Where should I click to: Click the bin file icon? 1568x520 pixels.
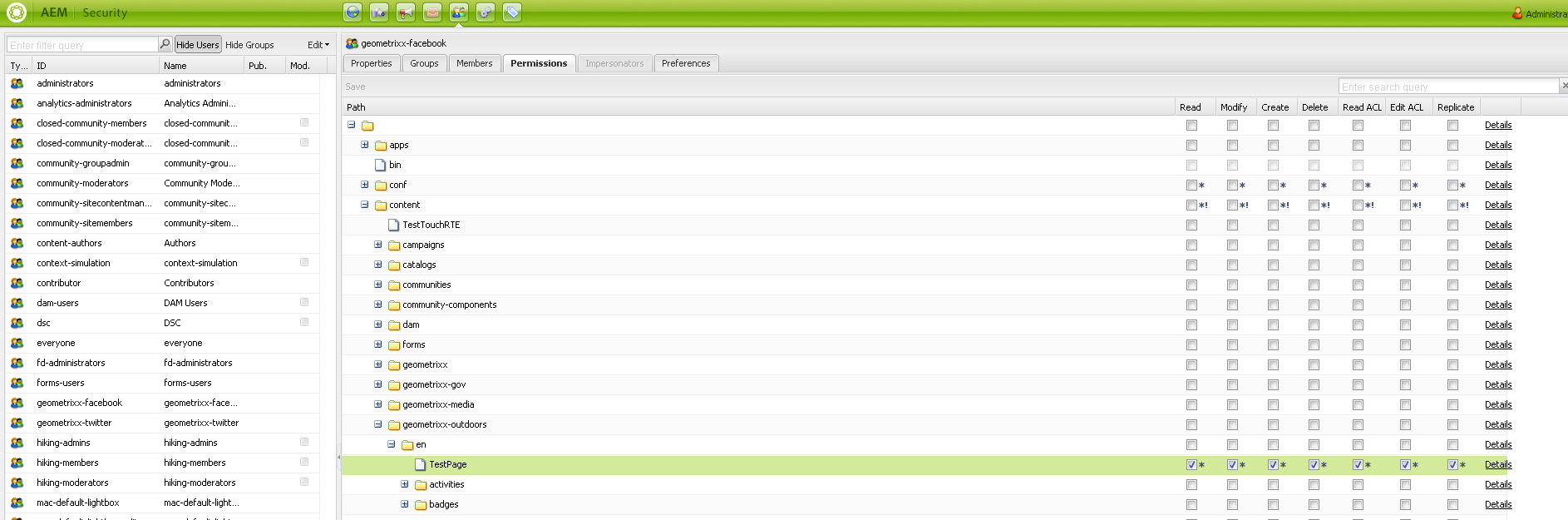[x=381, y=165]
